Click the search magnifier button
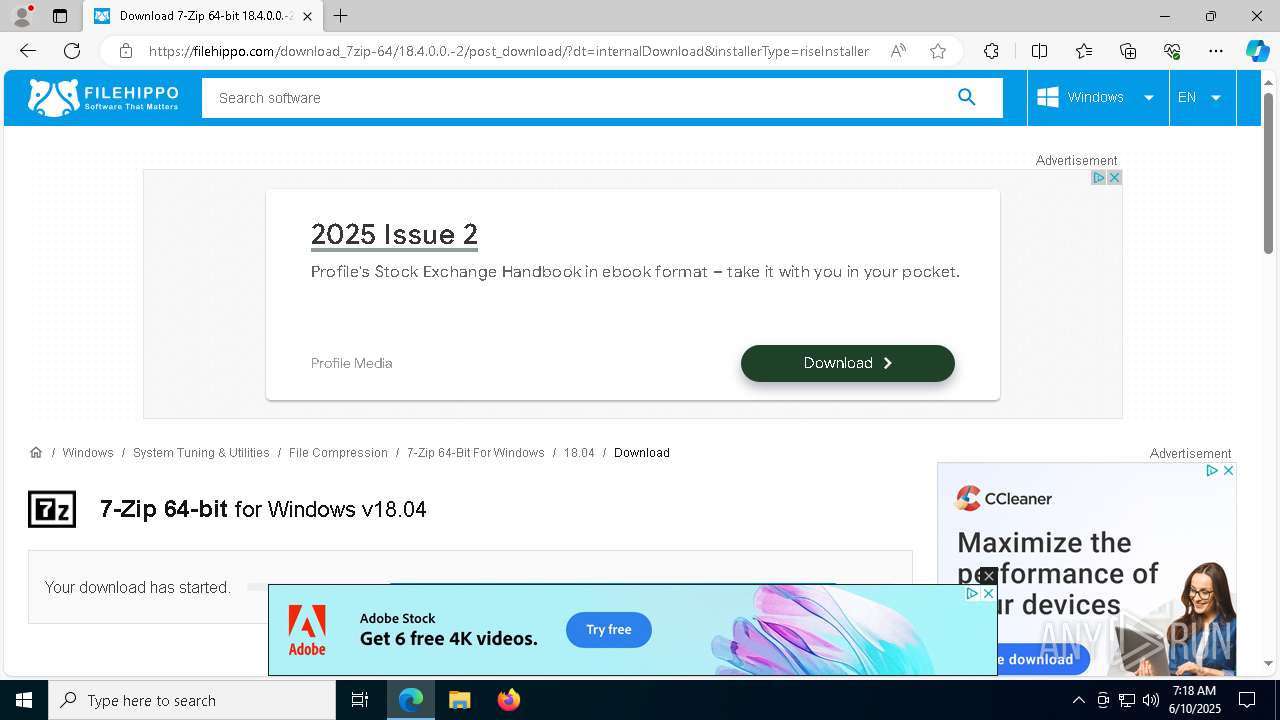The height and width of the screenshot is (720, 1280). 966,97
